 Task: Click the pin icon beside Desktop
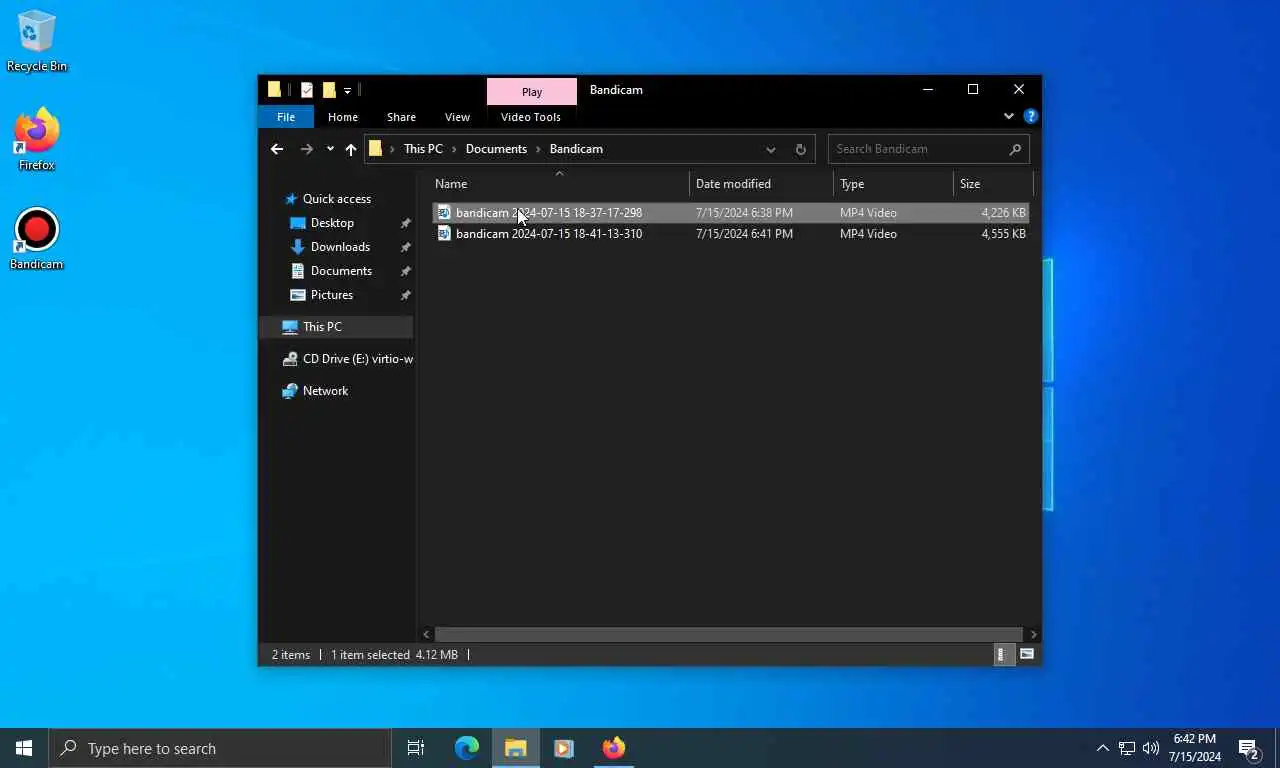coord(405,223)
